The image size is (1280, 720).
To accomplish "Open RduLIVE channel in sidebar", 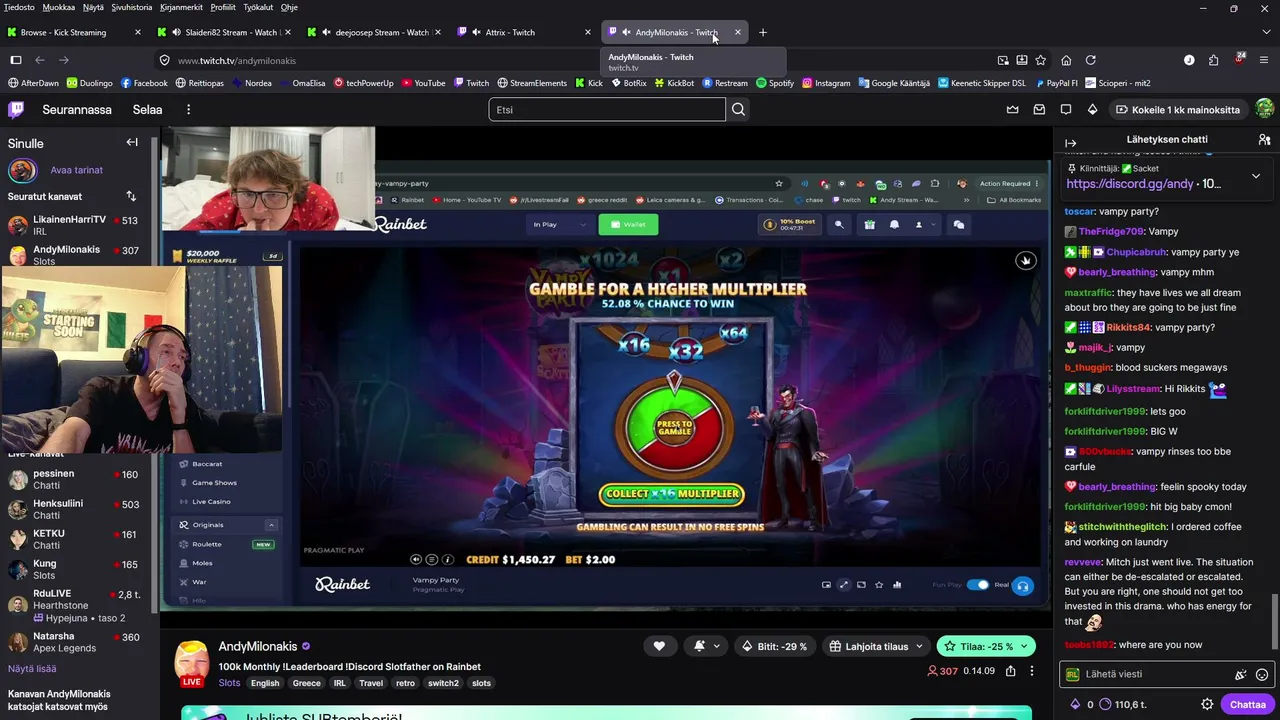I will (76, 605).
